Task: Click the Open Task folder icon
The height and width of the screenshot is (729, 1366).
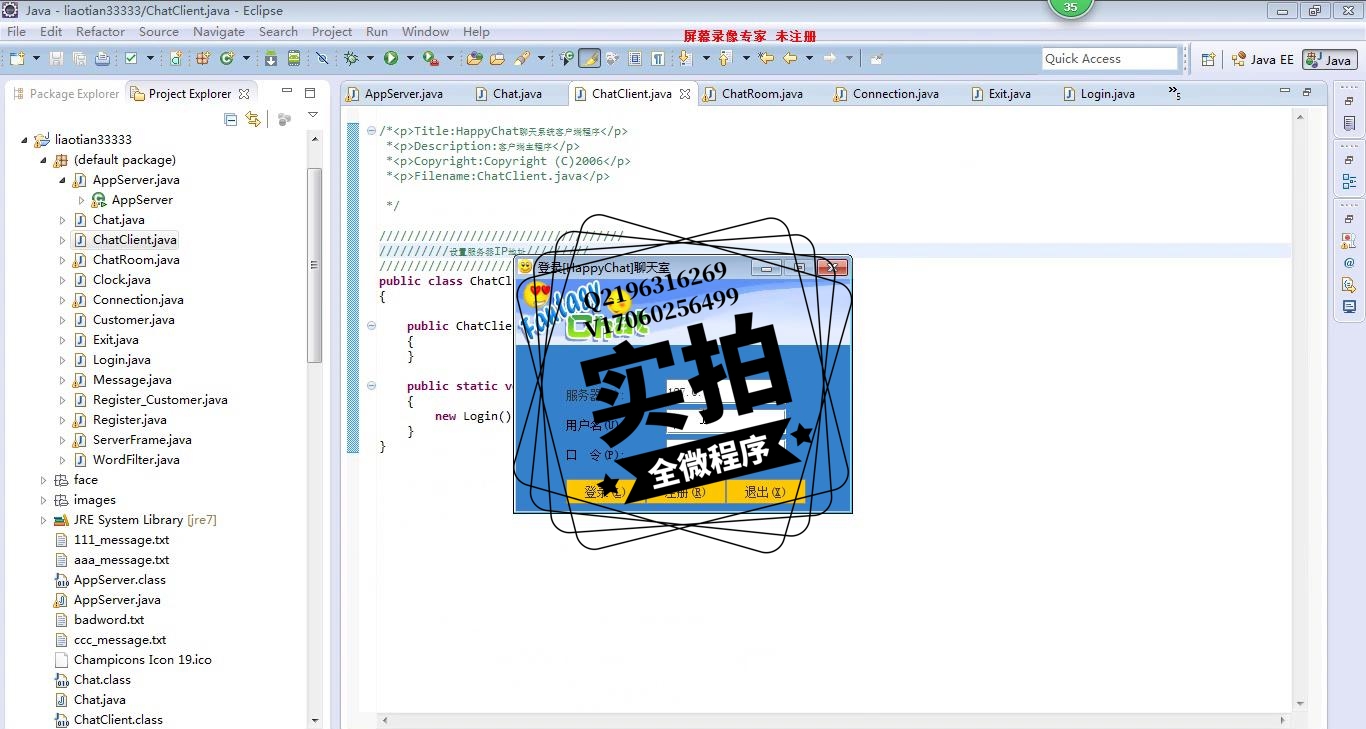Action: coord(497,59)
